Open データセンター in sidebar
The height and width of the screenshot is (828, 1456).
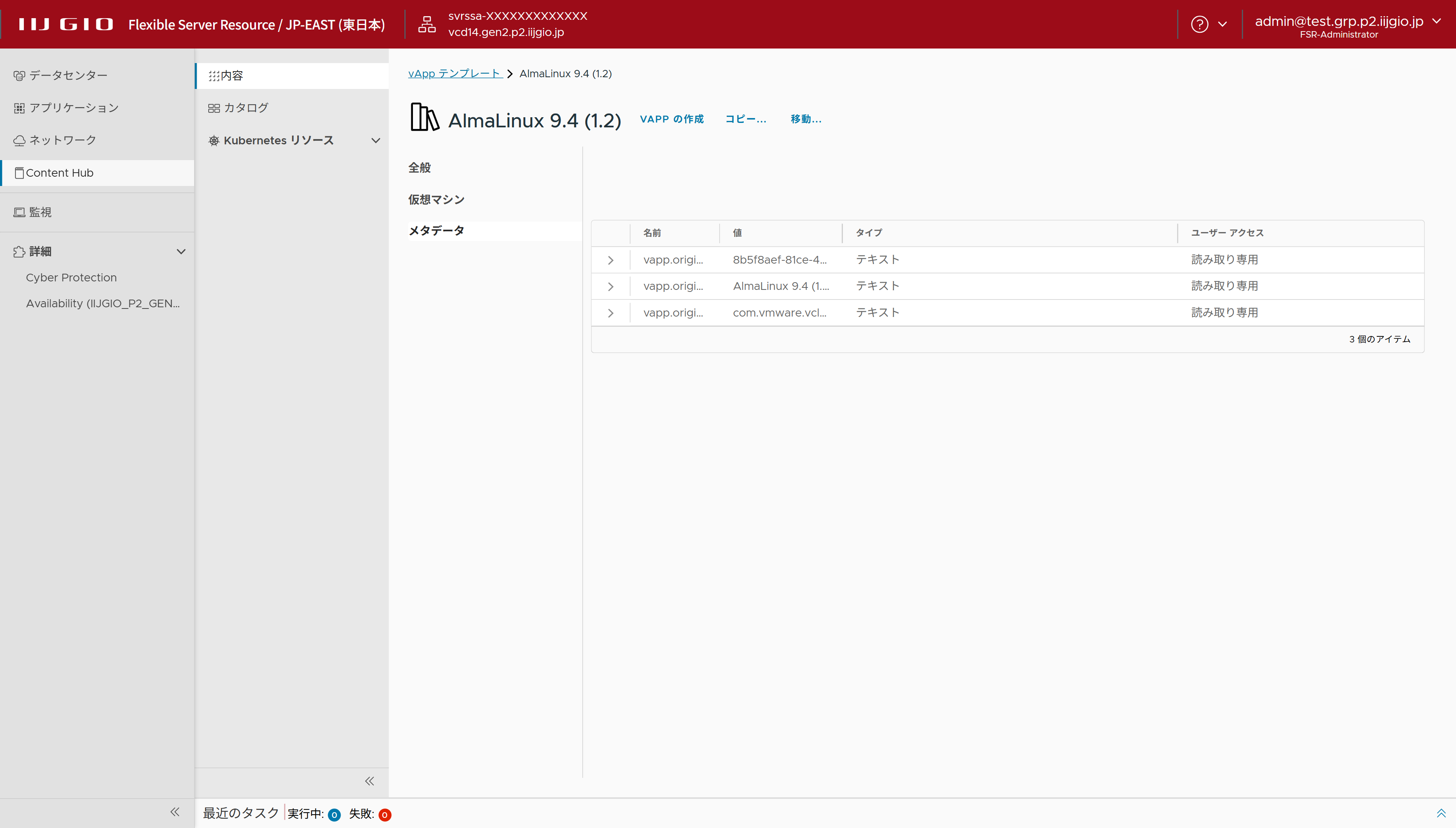tap(68, 76)
